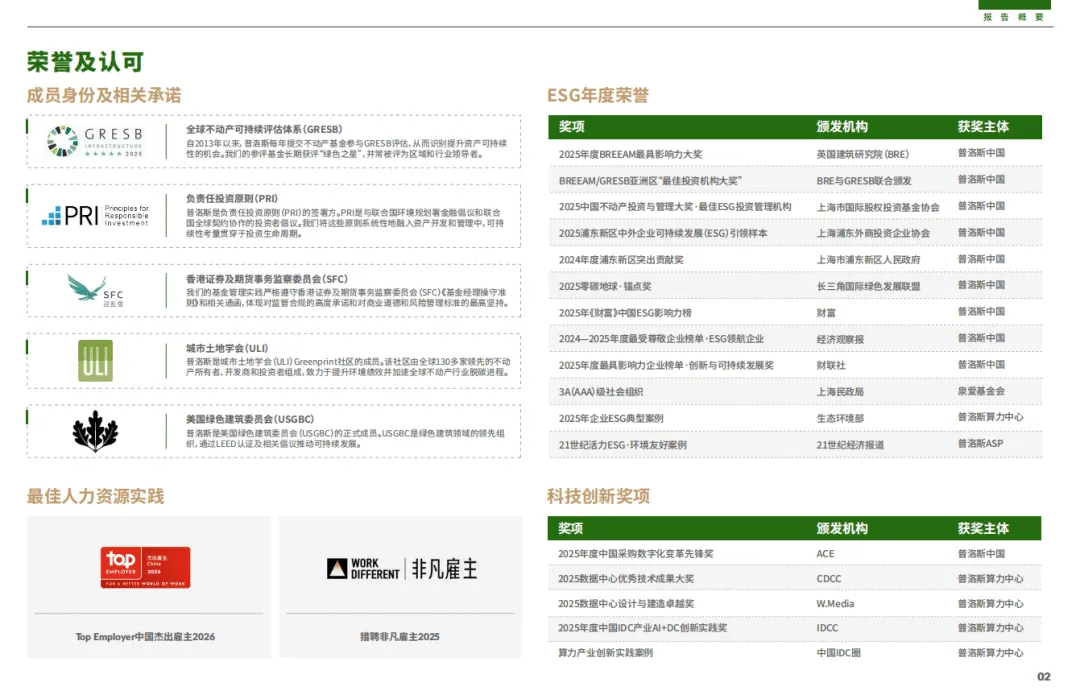The image size is (1080, 699).
Task: Click 上海浦东外商投资企业协会 cell
Action: tap(873, 233)
